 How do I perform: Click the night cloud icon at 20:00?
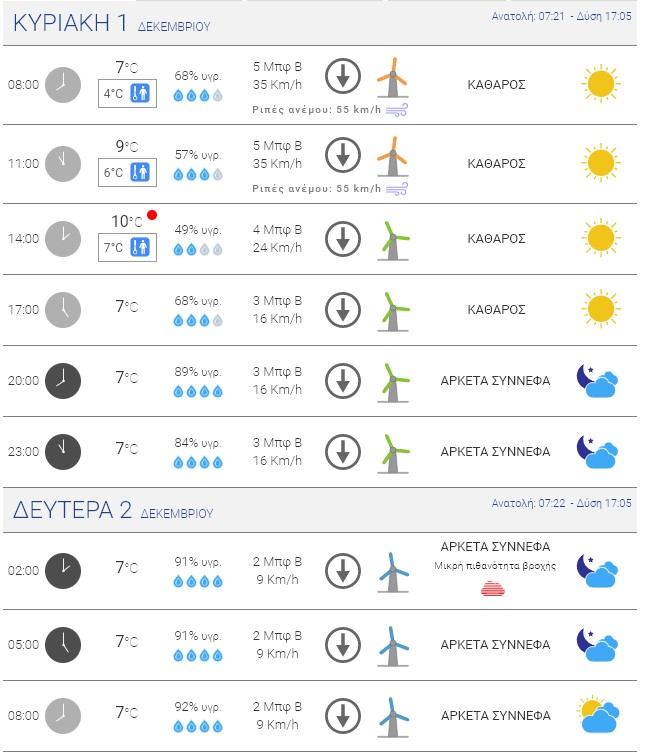point(598,380)
